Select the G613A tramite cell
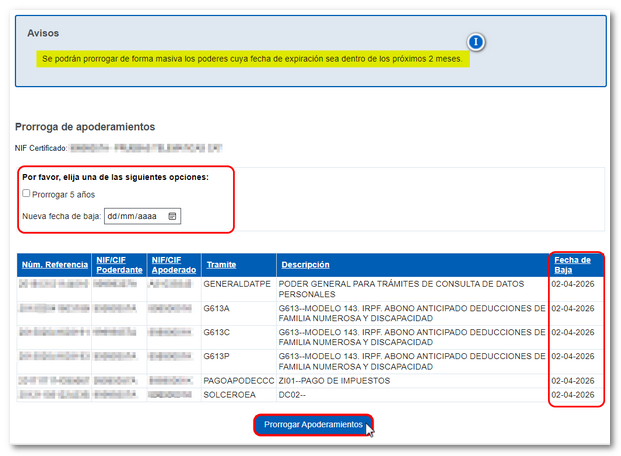621x456 pixels. click(217, 308)
